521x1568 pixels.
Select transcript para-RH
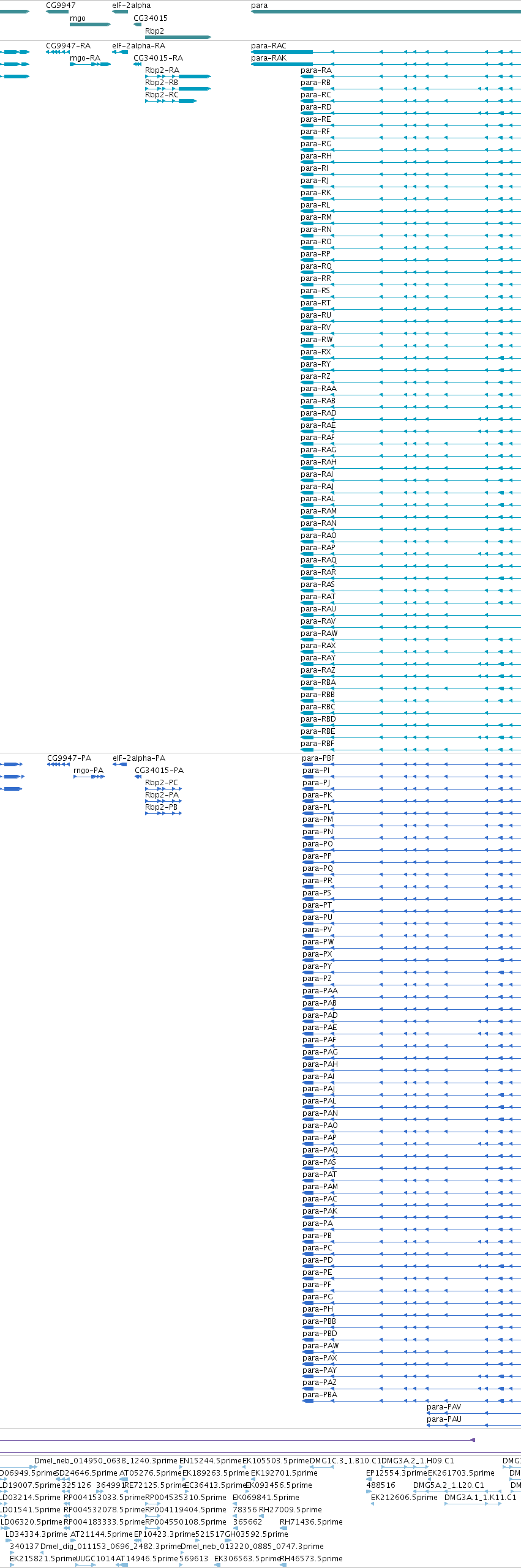316,156
